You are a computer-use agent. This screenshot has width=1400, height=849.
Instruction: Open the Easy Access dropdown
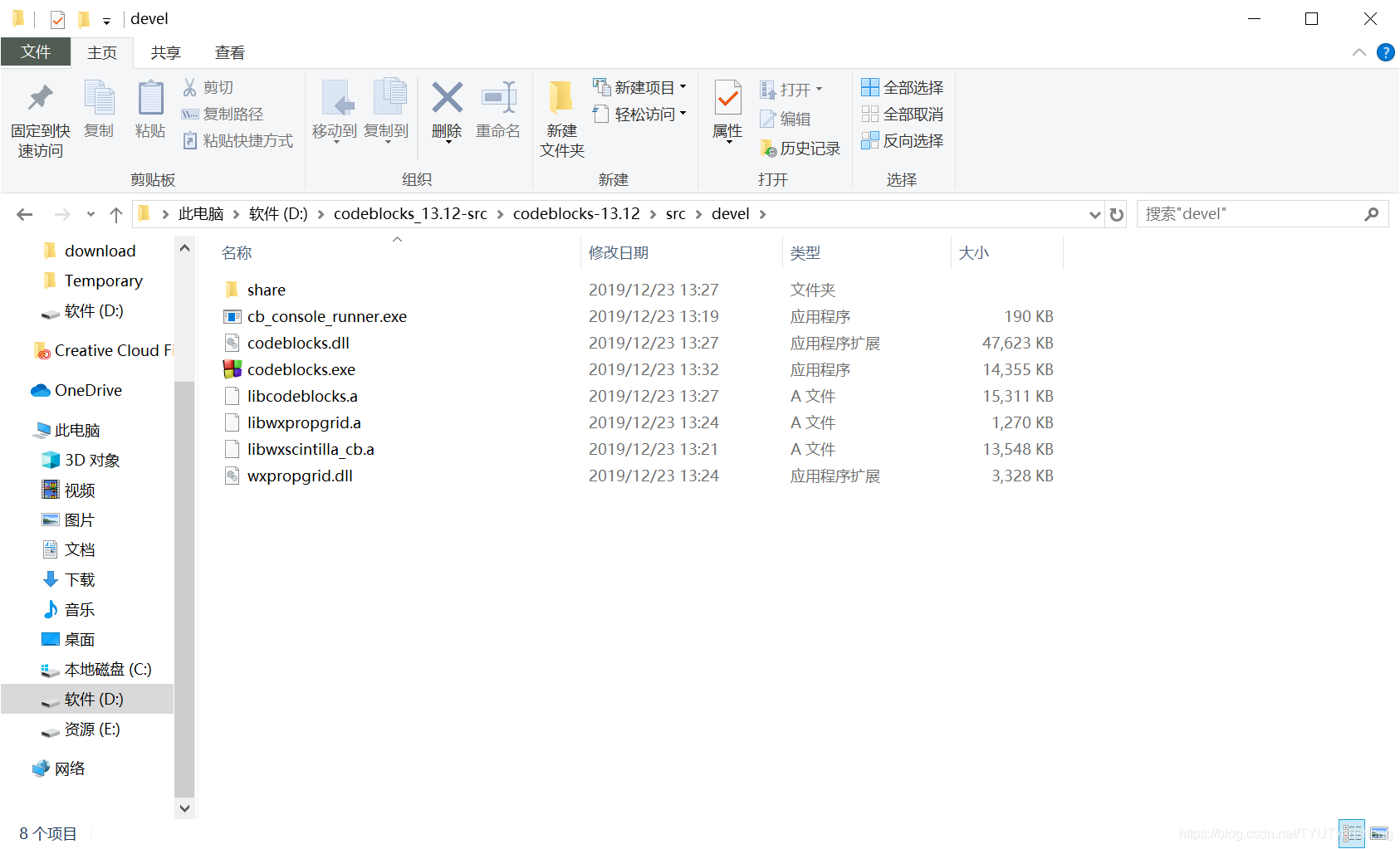(x=639, y=114)
